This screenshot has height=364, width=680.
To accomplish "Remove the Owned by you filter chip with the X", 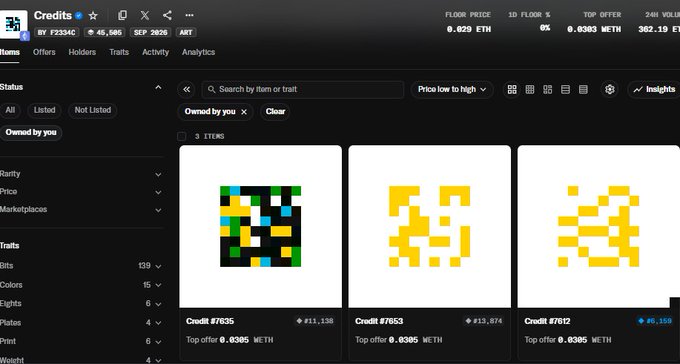I will click(x=244, y=112).
